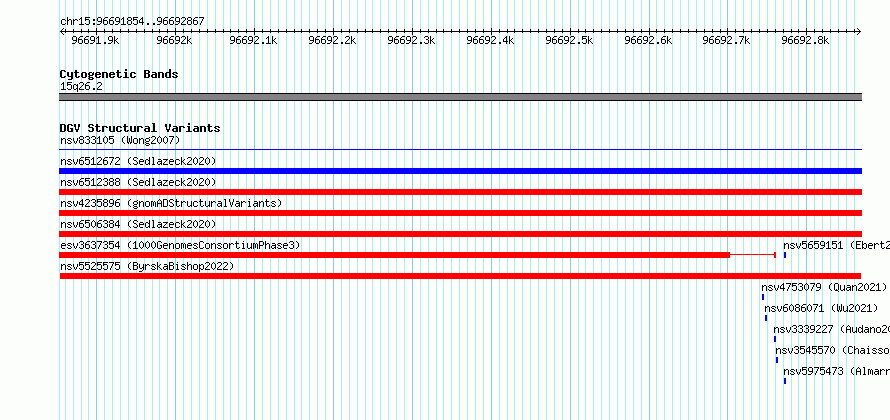Click the 96692.5k ruler position

pos(569,40)
